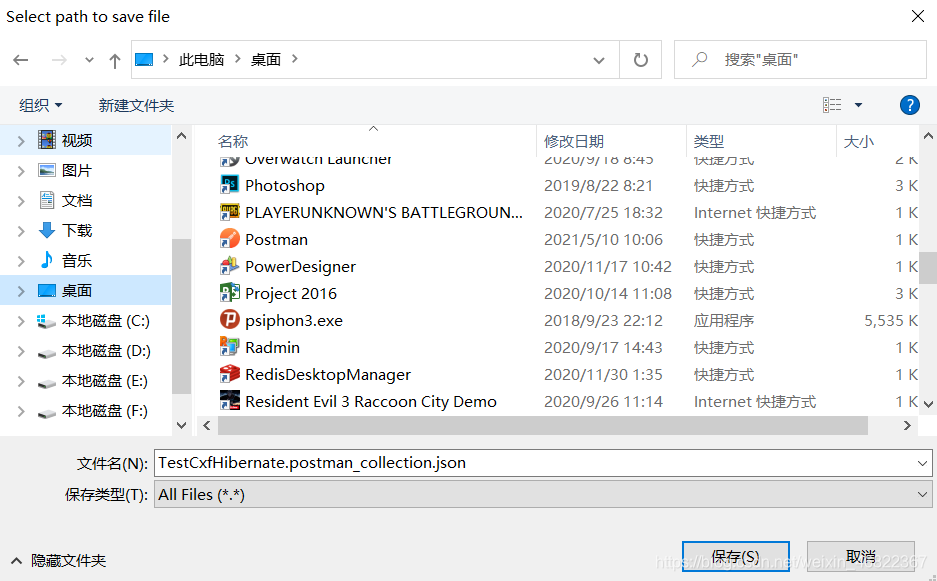Expand the 桌面 tree node
The height and width of the screenshot is (581, 937).
21,291
